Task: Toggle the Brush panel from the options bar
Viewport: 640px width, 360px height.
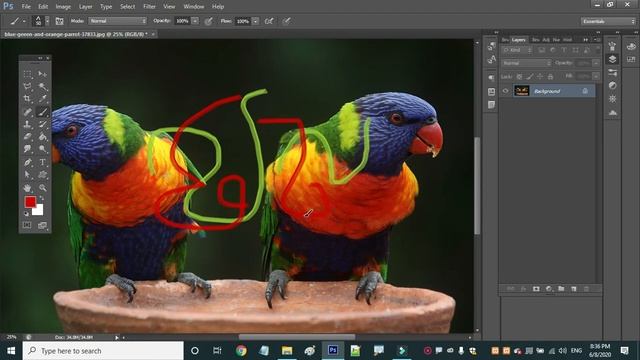Action: coord(60,21)
